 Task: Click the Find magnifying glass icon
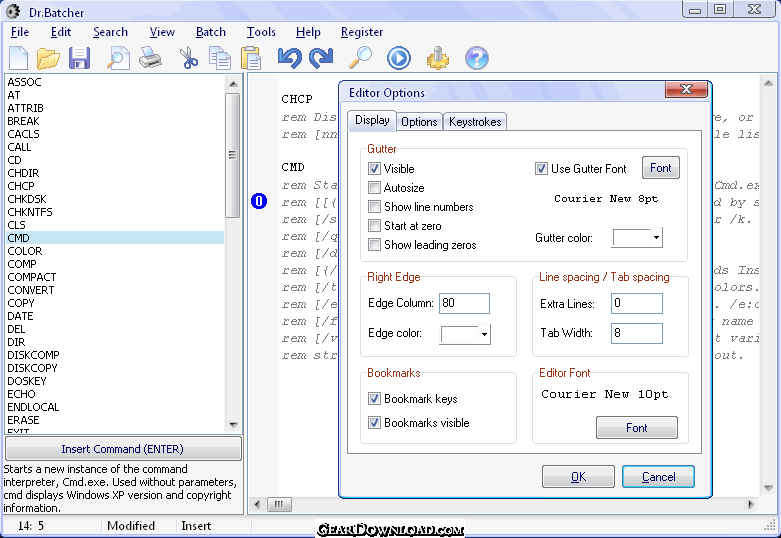(x=360, y=58)
